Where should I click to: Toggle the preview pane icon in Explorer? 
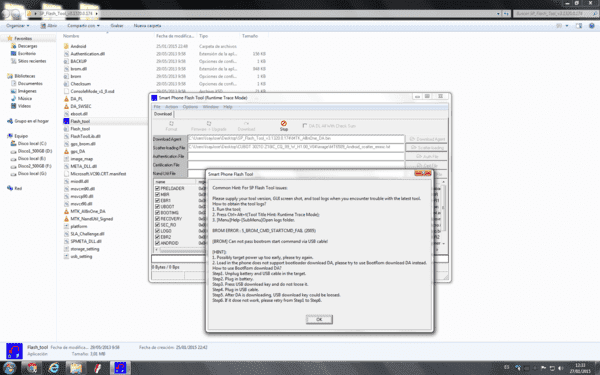579,26
